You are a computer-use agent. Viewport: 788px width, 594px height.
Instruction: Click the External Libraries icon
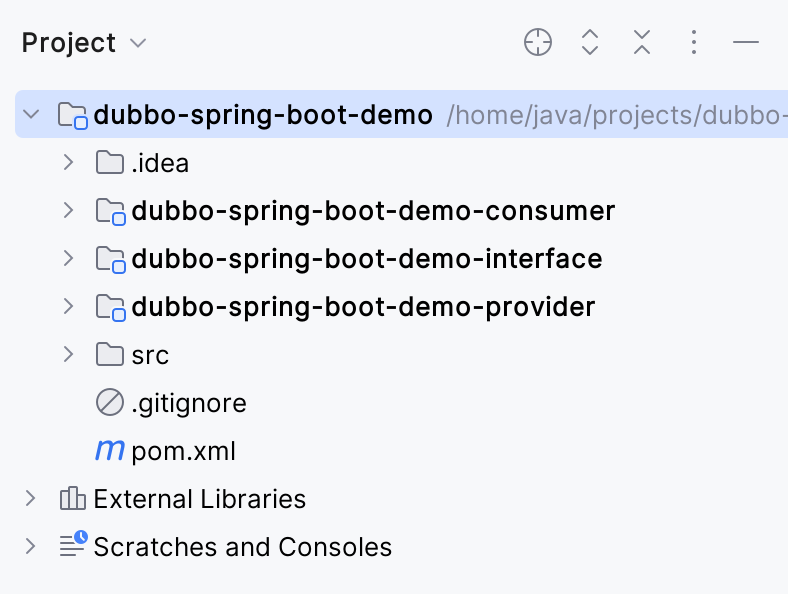click(72, 499)
